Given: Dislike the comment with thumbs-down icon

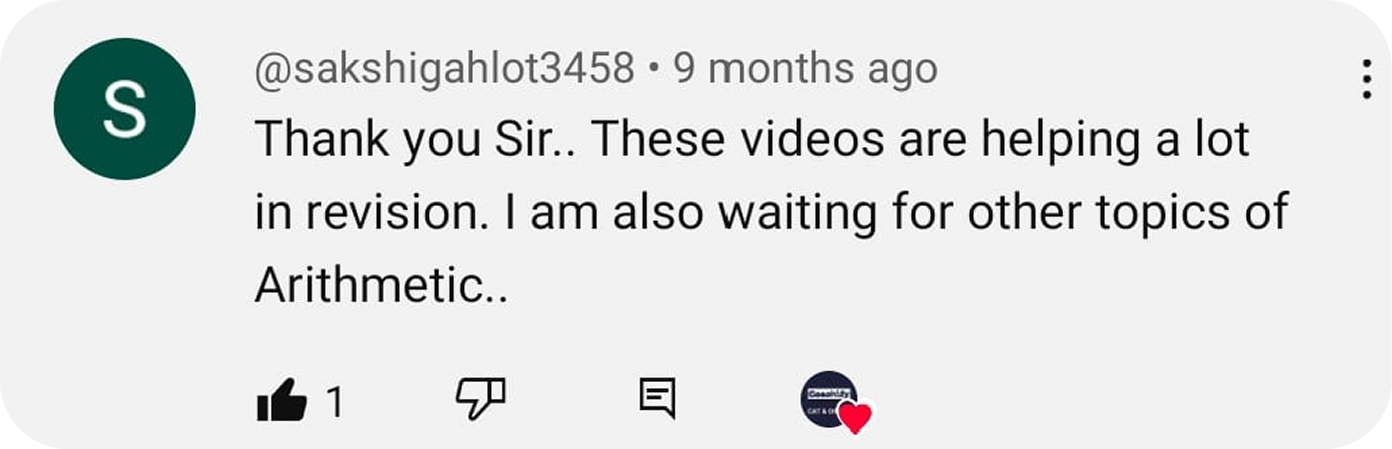Looking at the screenshot, I should tap(480, 398).
